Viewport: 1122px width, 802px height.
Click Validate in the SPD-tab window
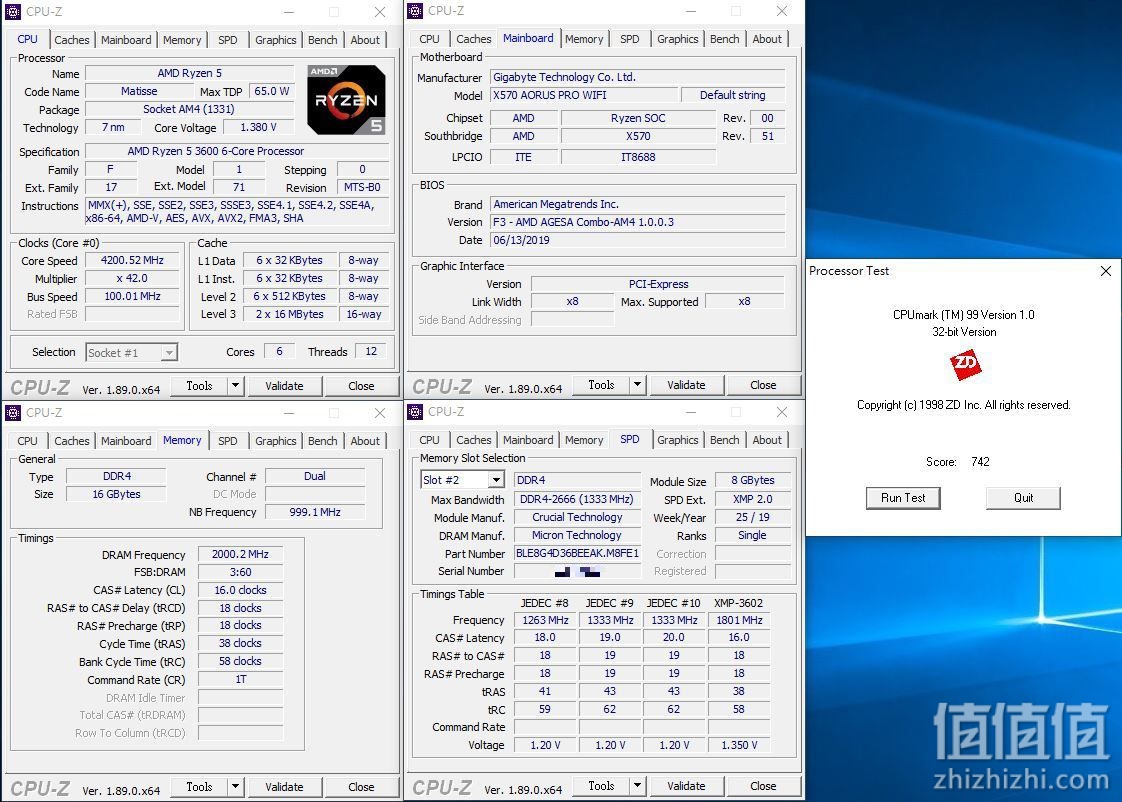[686, 786]
